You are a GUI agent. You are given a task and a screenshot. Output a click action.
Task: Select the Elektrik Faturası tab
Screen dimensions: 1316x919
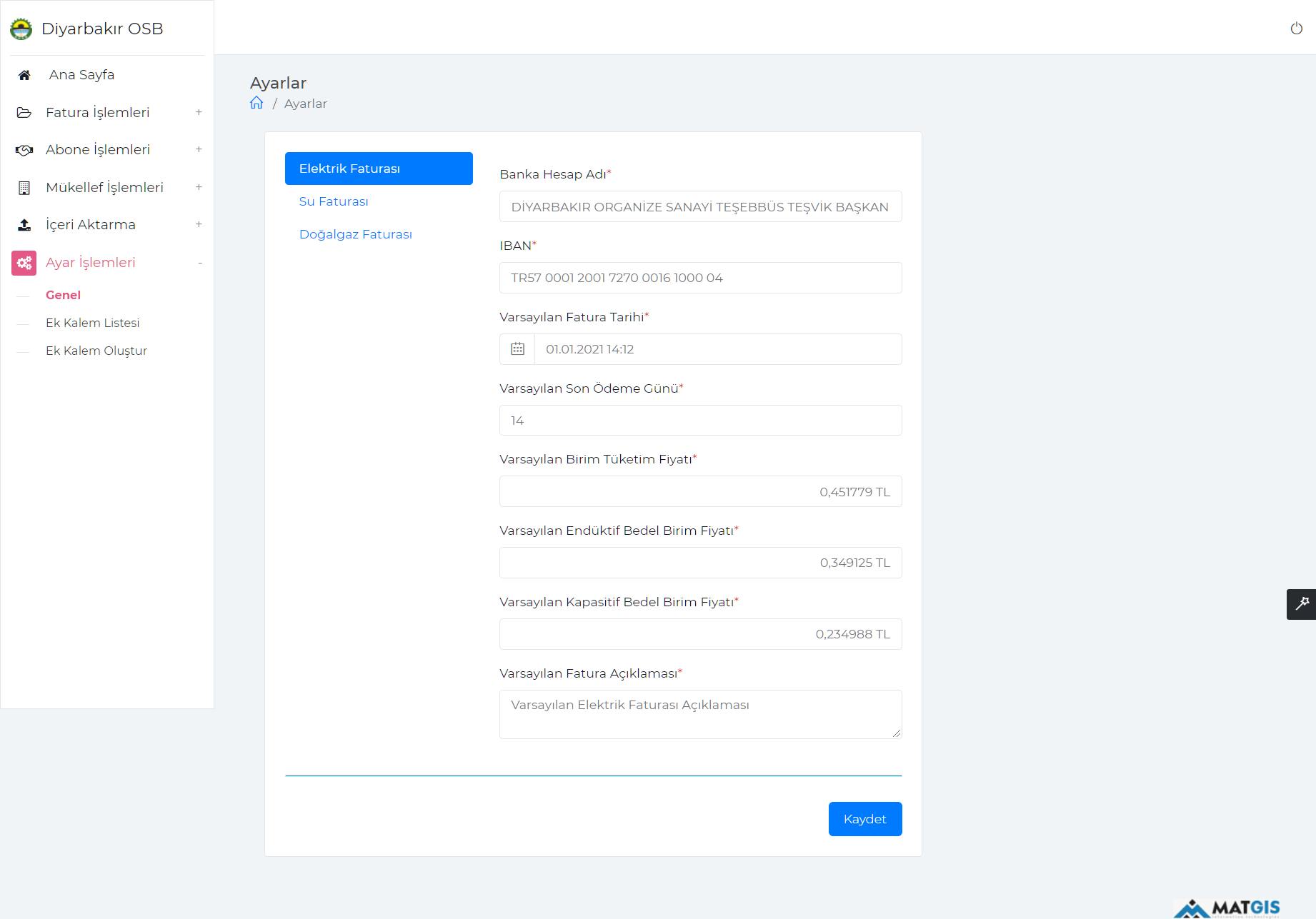click(378, 169)
